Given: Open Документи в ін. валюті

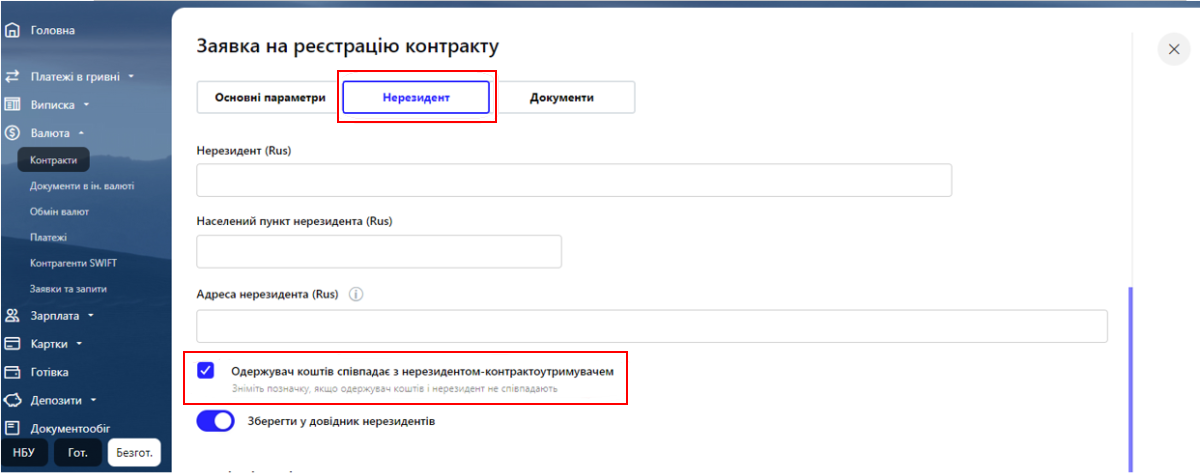Looking at the screenshot, I should [82, 186].
